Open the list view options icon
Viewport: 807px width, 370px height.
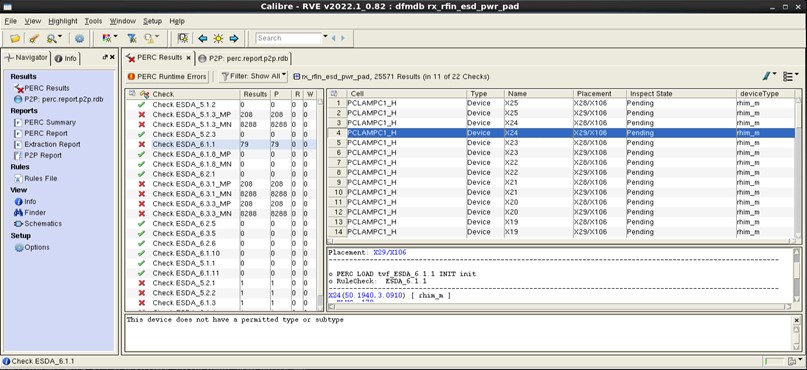[788, 76]
